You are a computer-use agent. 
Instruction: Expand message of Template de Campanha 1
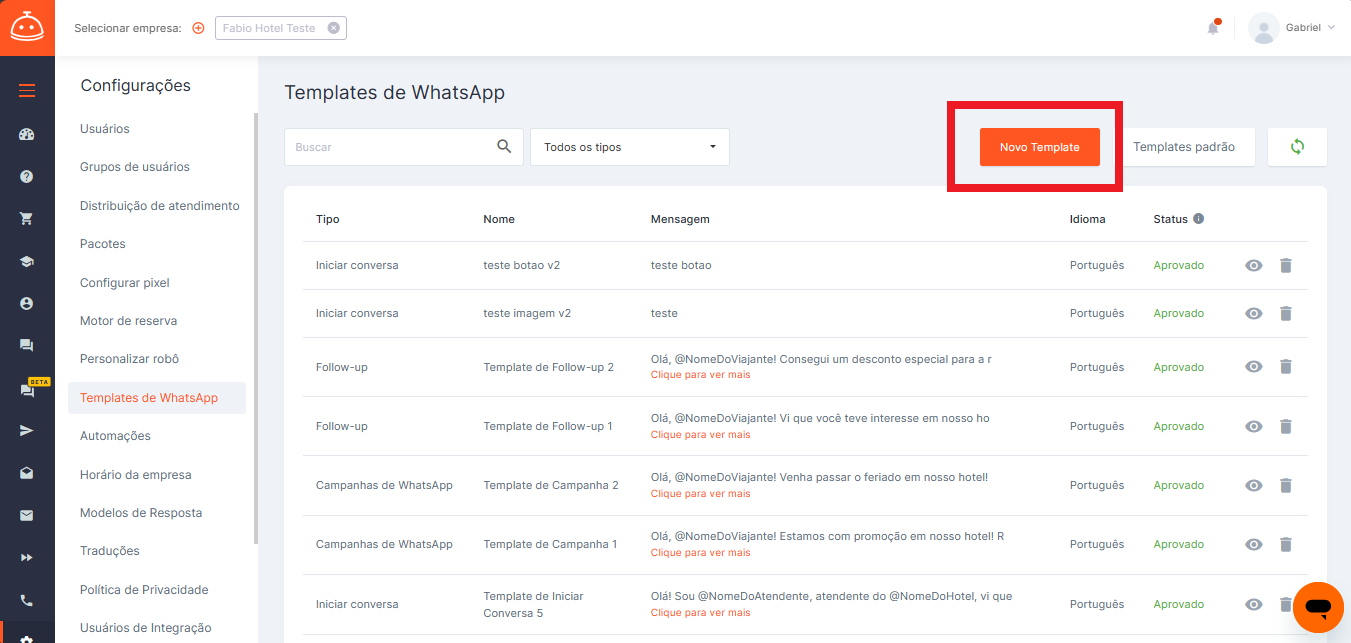(x=700, y=552)
